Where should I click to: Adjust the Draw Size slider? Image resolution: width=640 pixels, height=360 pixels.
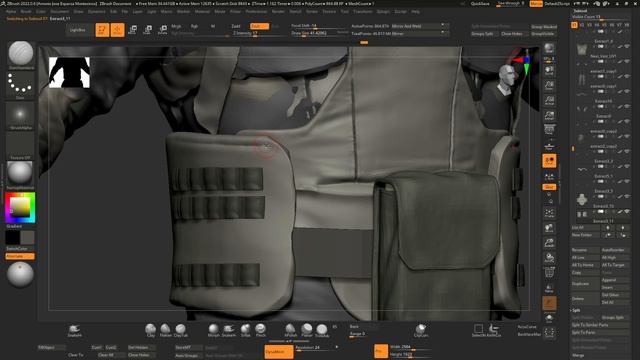(319, 33)
